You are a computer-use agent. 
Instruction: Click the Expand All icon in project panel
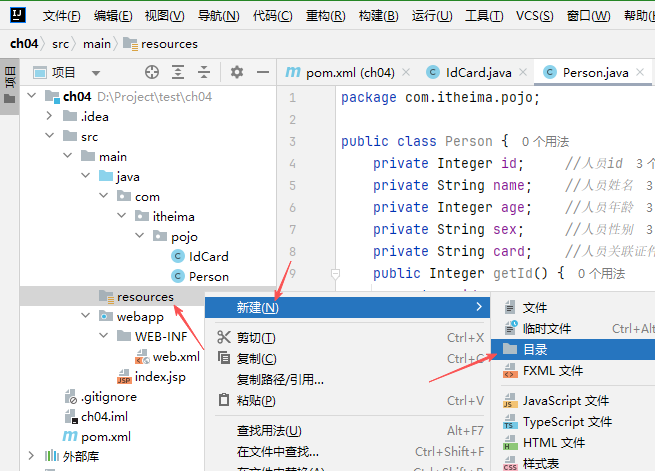[x=178, y=72]
